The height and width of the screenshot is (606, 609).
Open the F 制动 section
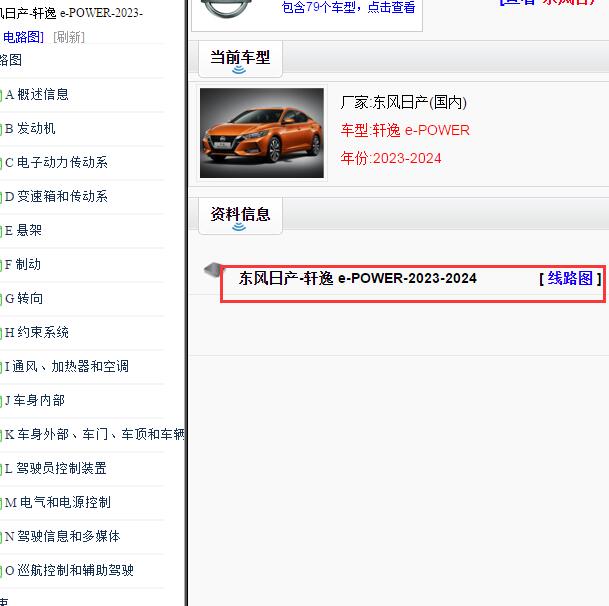point(23,265)
